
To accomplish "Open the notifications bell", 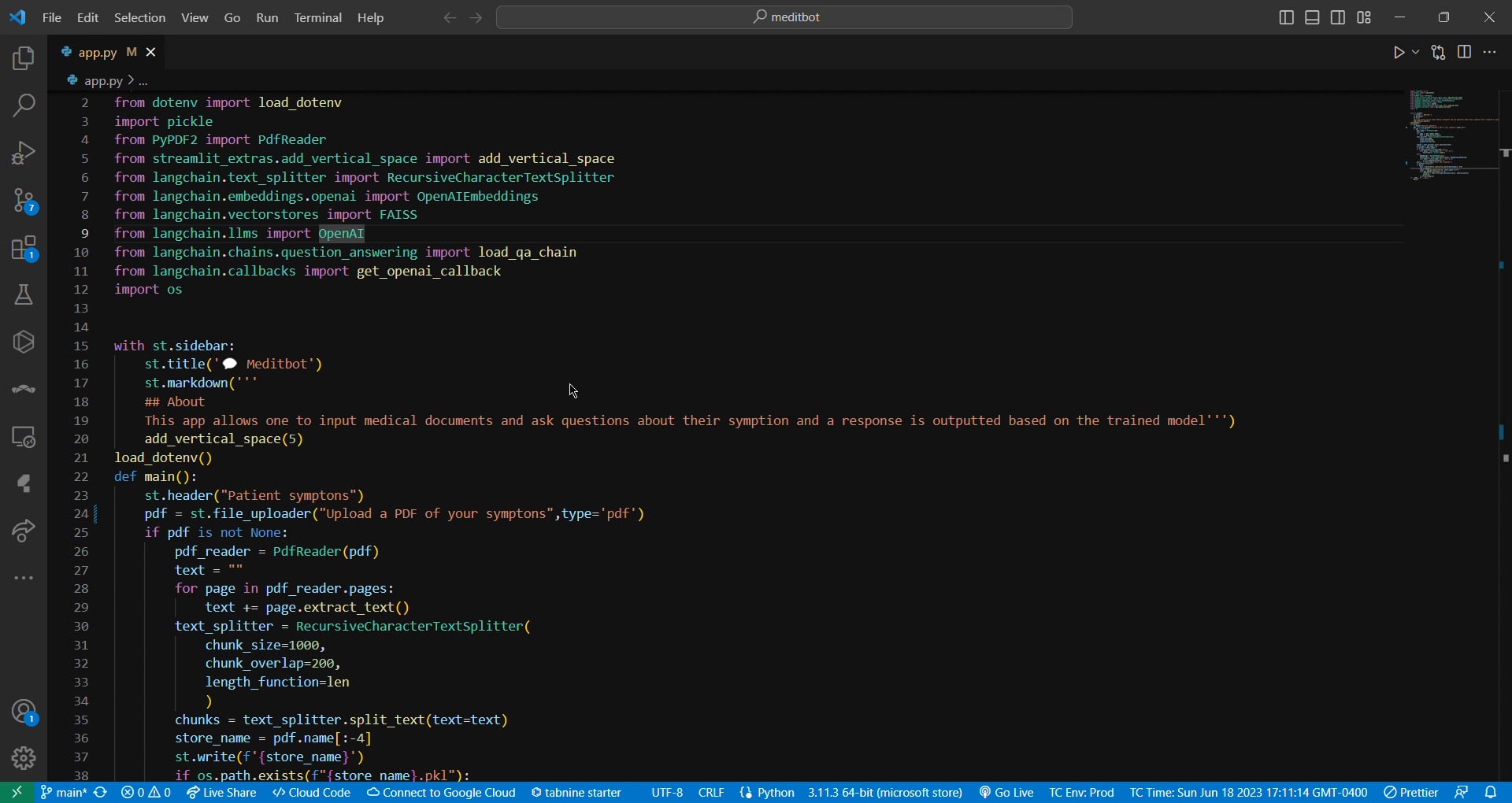I will pos(1492,793).
